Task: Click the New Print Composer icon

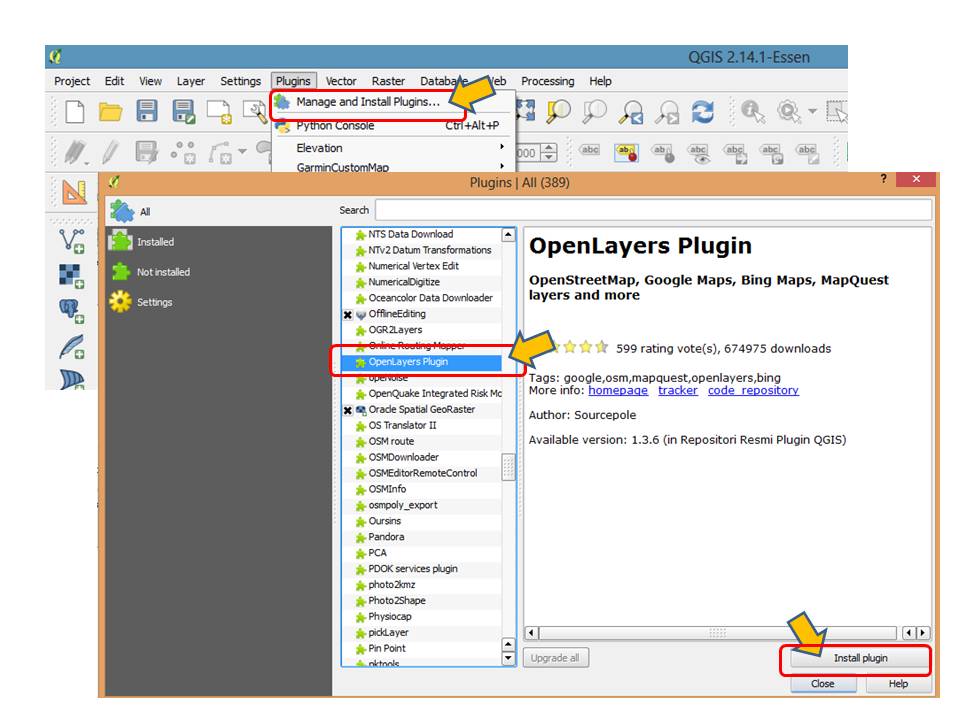Action: [219, 112]
